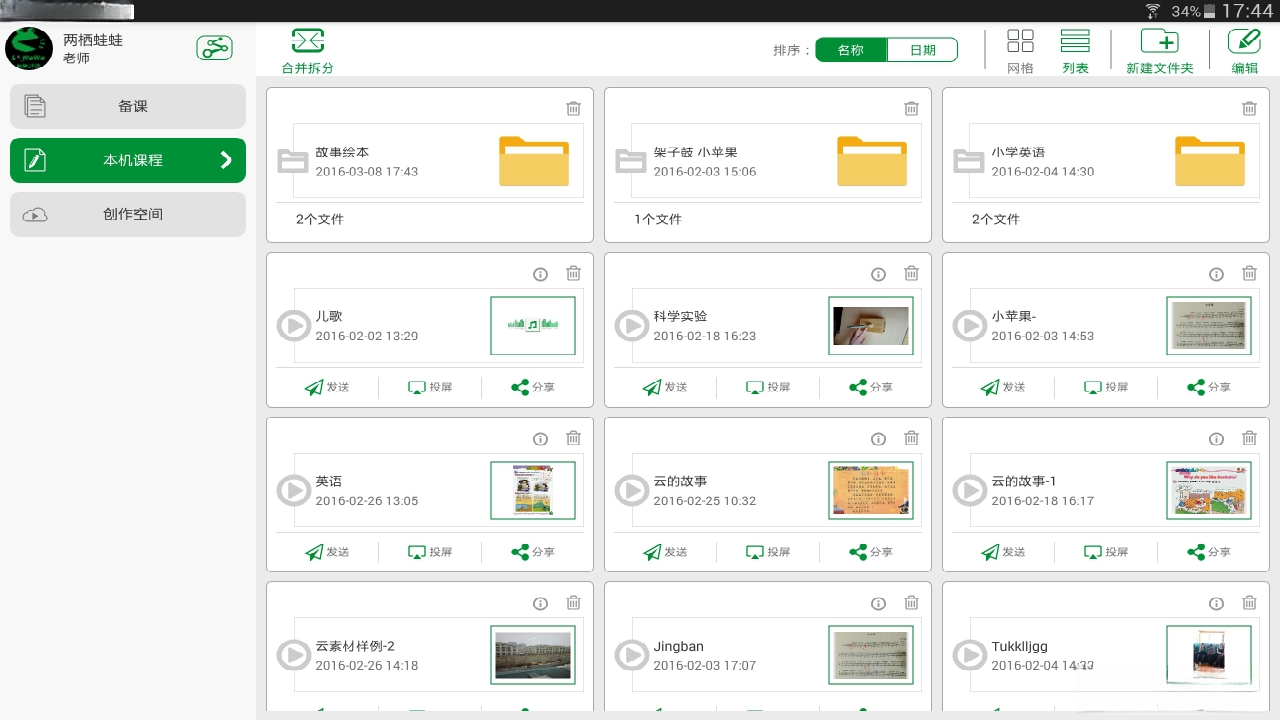Delete the 儿歌 course
The height and width of the screenshot is (720, 1280).
coord(573,273)
